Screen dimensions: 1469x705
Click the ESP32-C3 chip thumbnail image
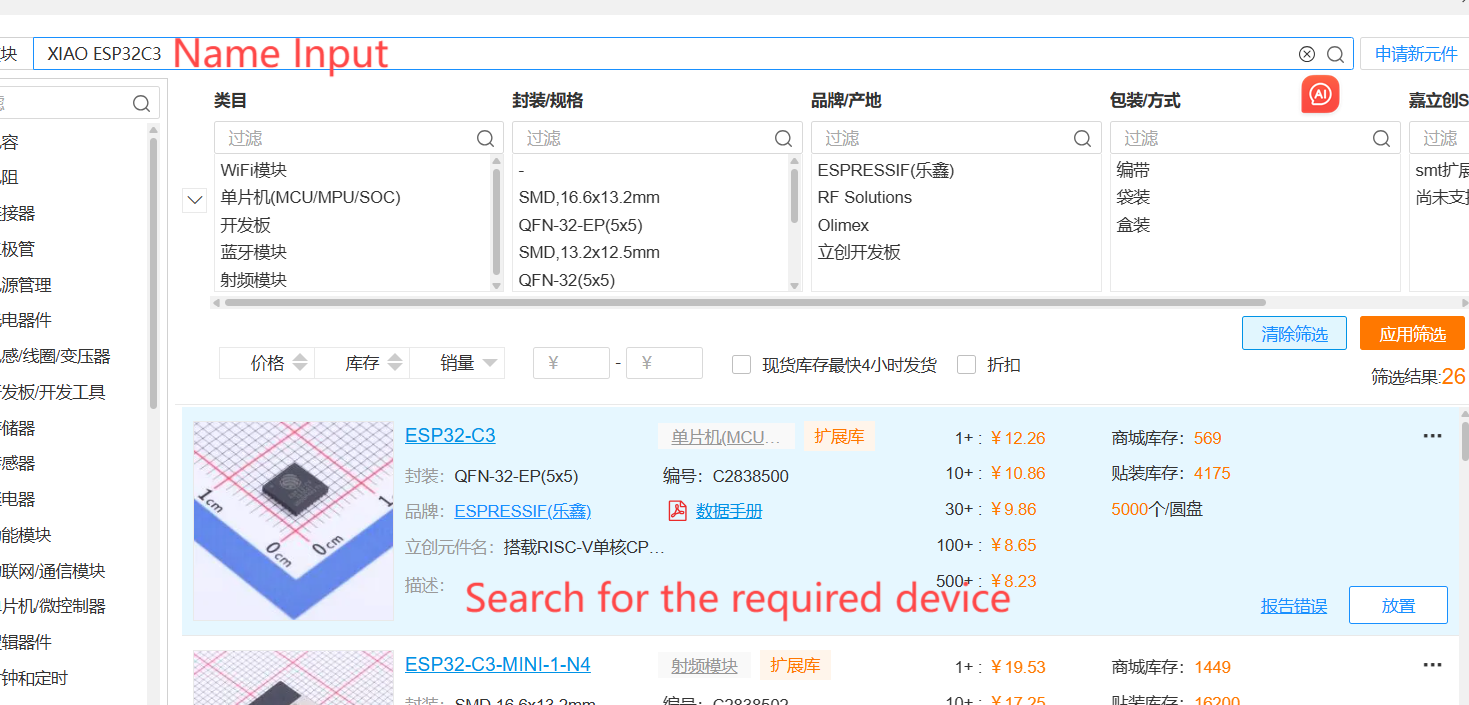click(293, 520)
